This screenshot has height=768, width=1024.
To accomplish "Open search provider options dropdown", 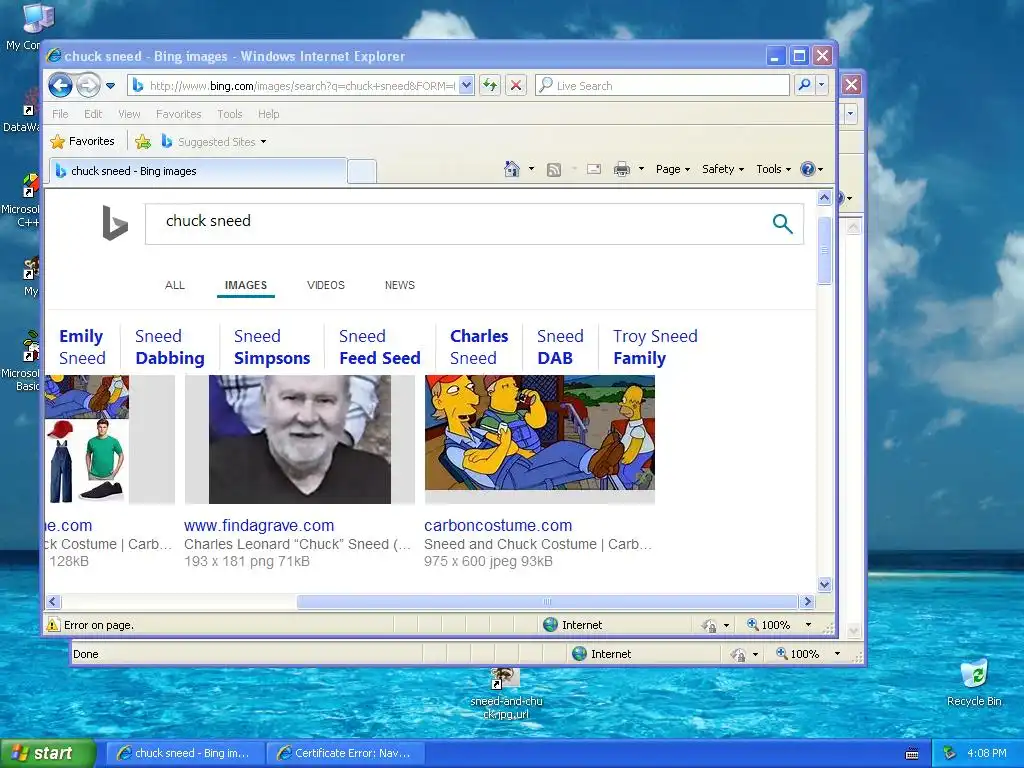I will [x=822, y=85].
